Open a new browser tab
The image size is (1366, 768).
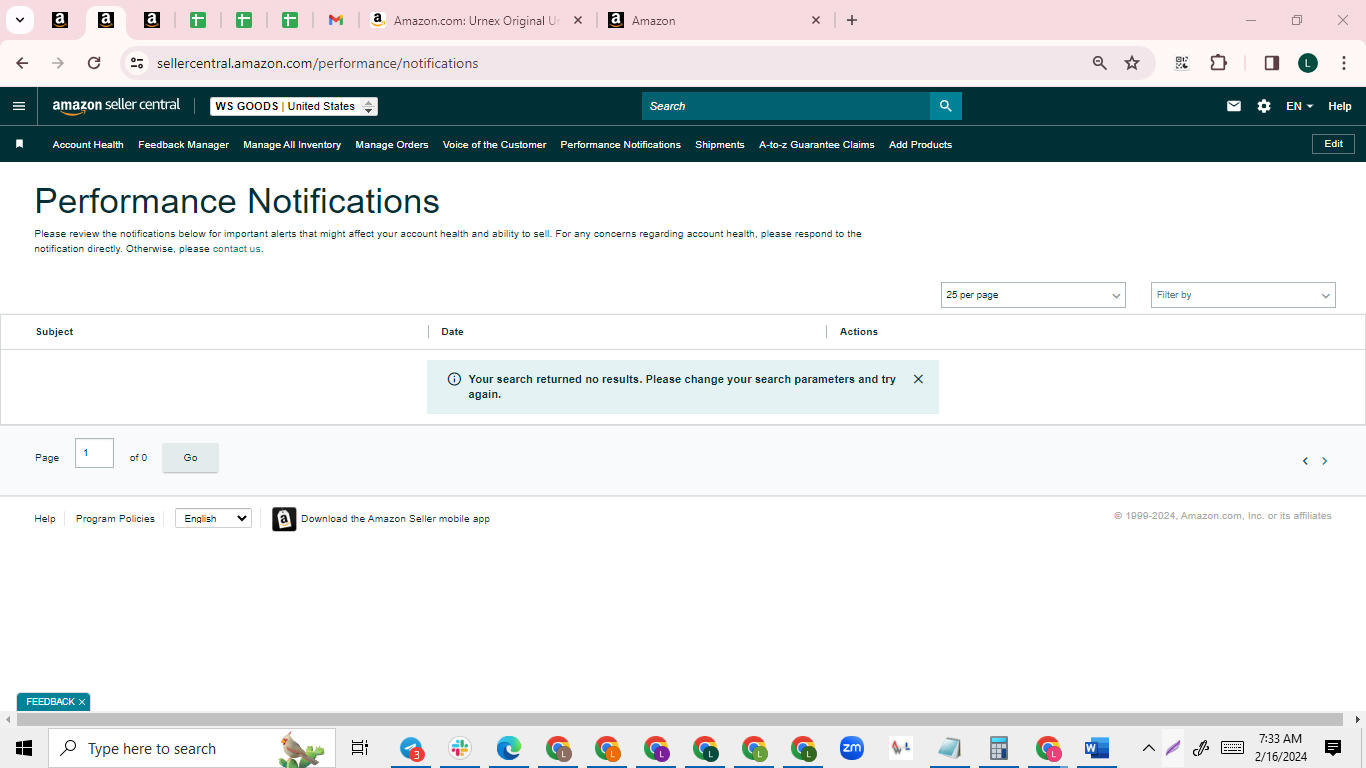point(852,20)
